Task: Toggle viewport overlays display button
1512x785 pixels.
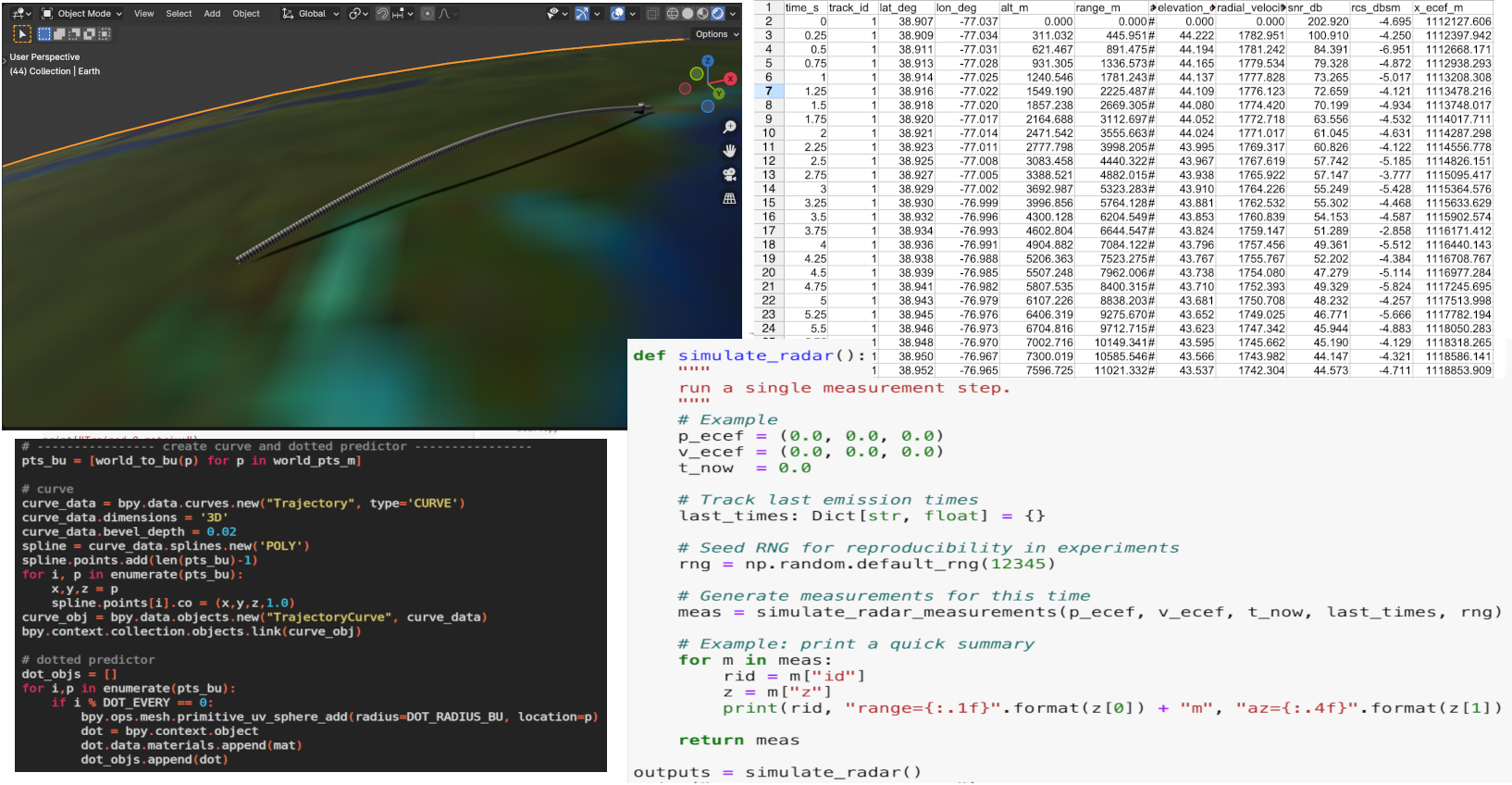Action: click(x=617, y=14)
